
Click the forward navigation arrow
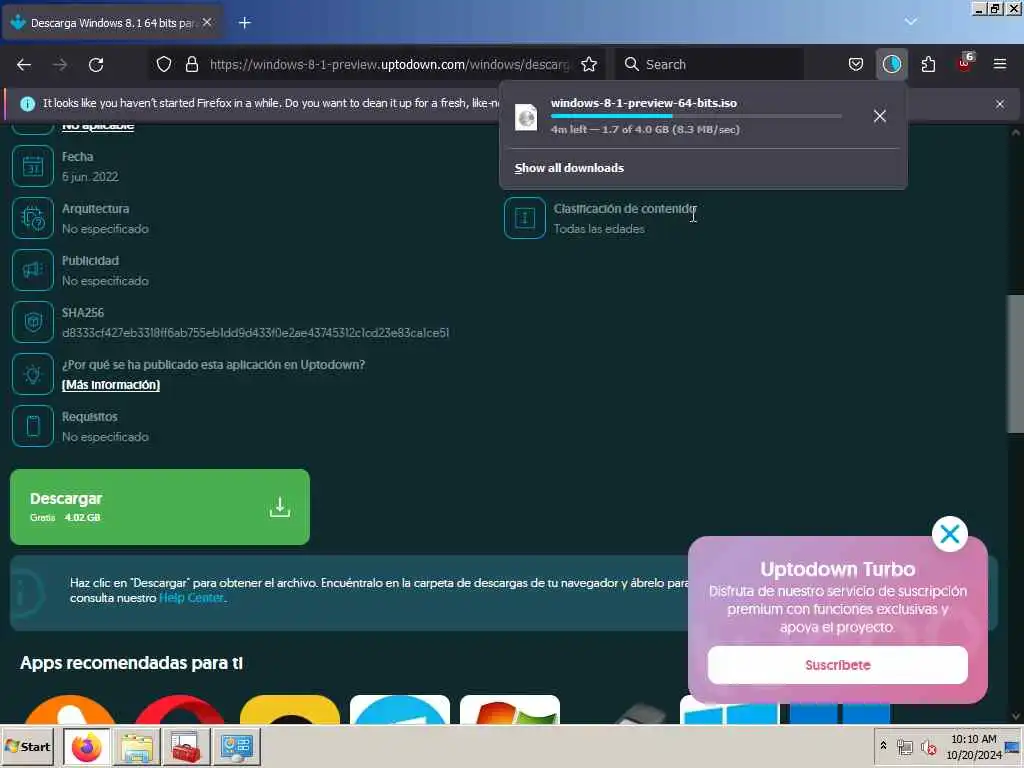pyautogui.click(x=60, y=65)
